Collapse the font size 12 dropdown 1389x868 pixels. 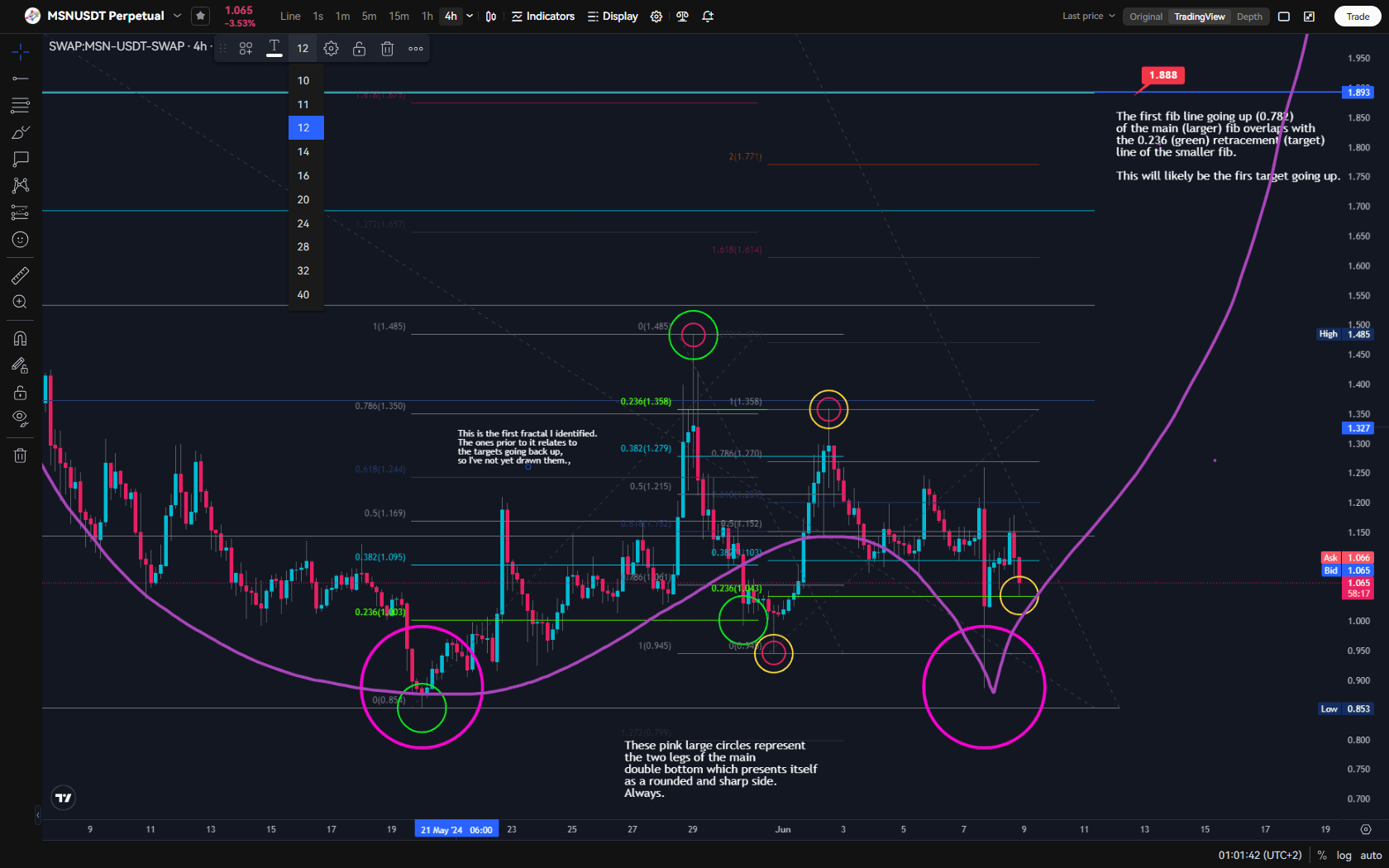[x=303, y=49]
